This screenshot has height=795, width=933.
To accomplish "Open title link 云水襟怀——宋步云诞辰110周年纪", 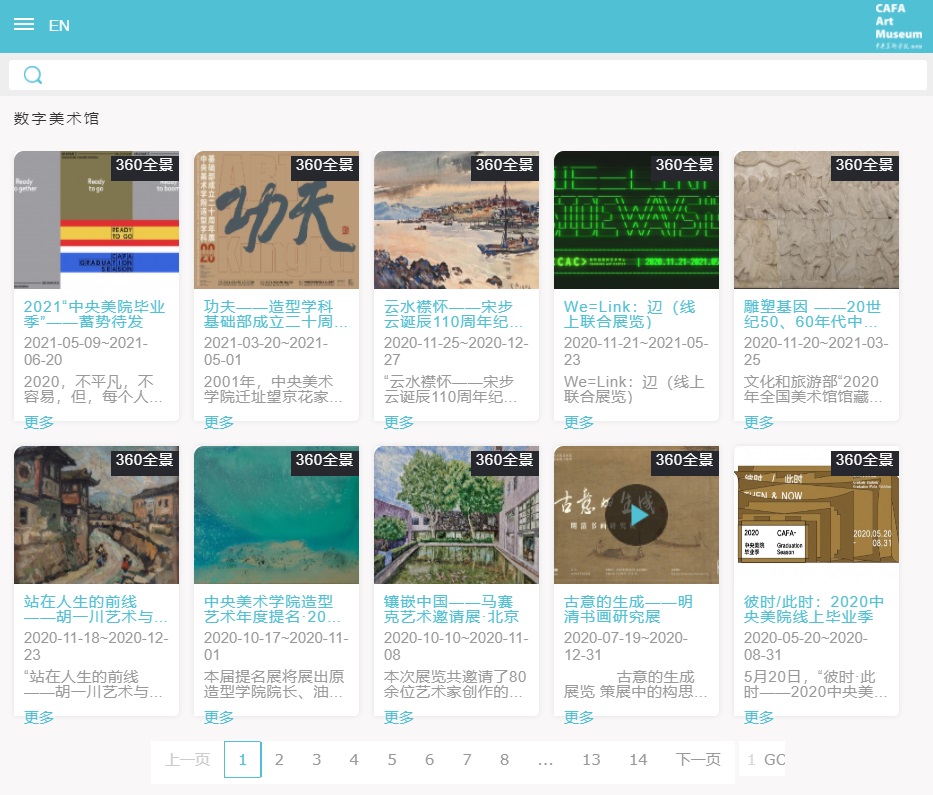I will 453,314.
